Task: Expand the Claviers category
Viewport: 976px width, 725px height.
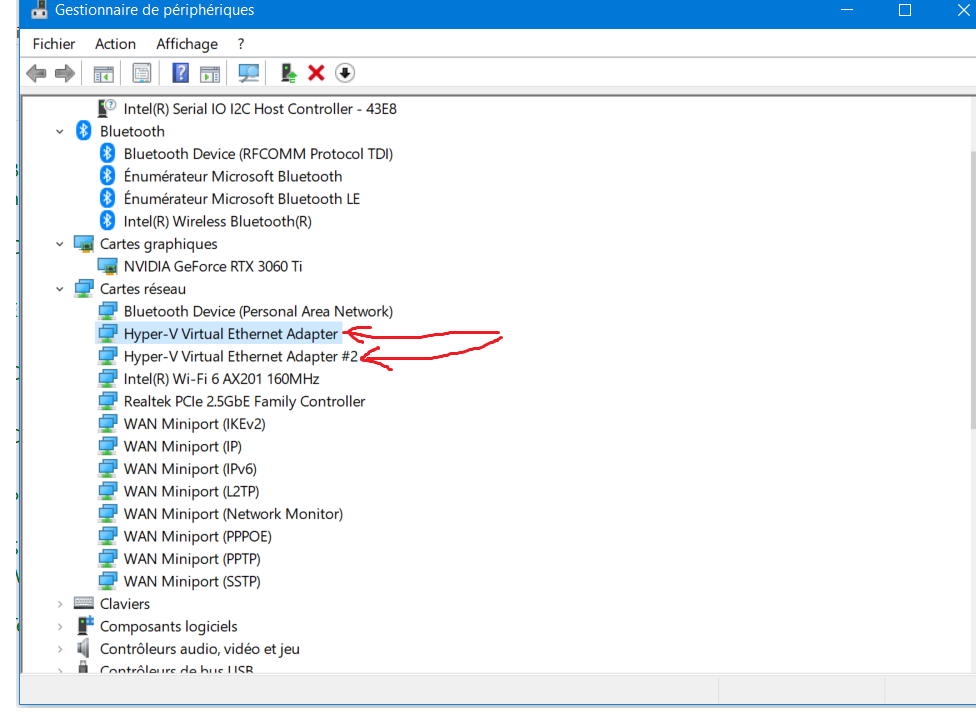Action: (60, 604)
